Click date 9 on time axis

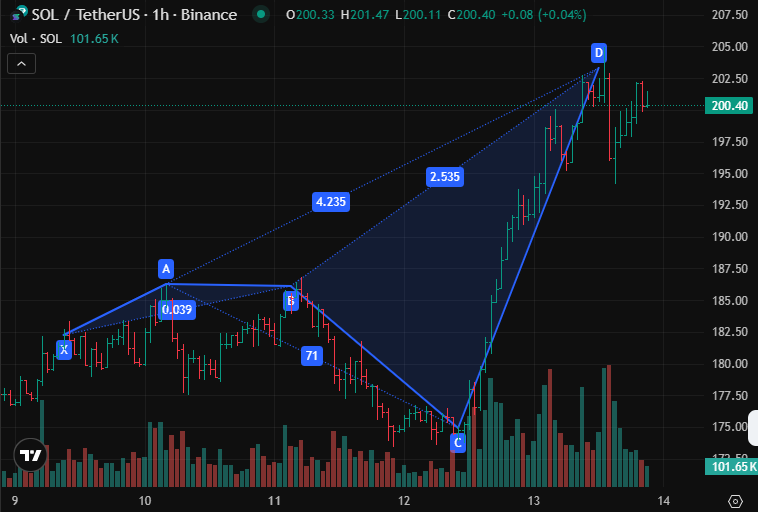[15, 501]
